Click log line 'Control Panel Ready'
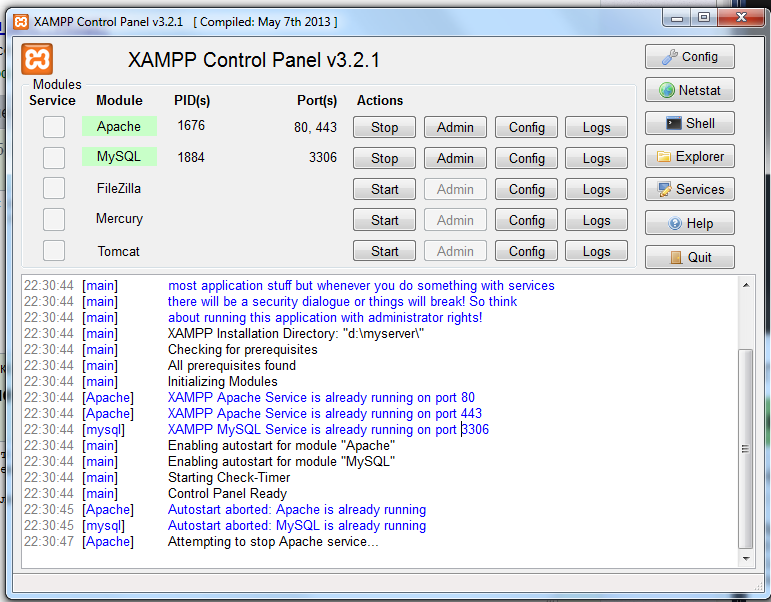 coord(227,493)
